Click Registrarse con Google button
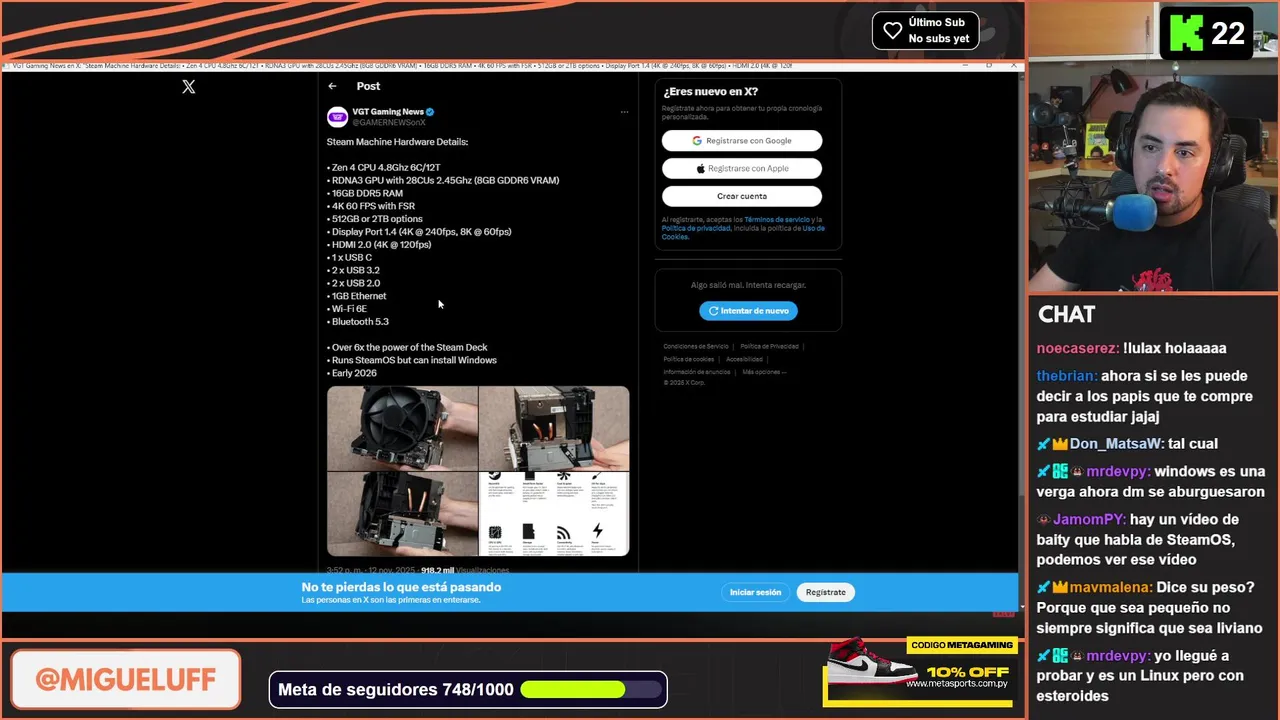This screenshot has height=720, width=1280. point(742,141)
